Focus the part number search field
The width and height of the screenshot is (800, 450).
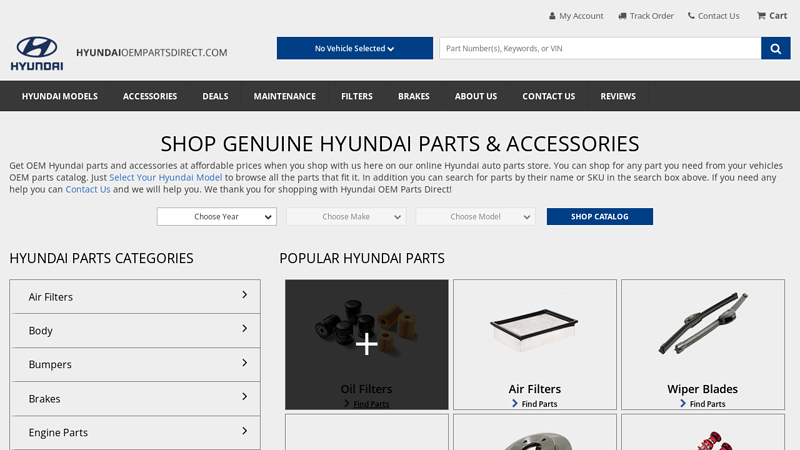(x=600, y=48)
